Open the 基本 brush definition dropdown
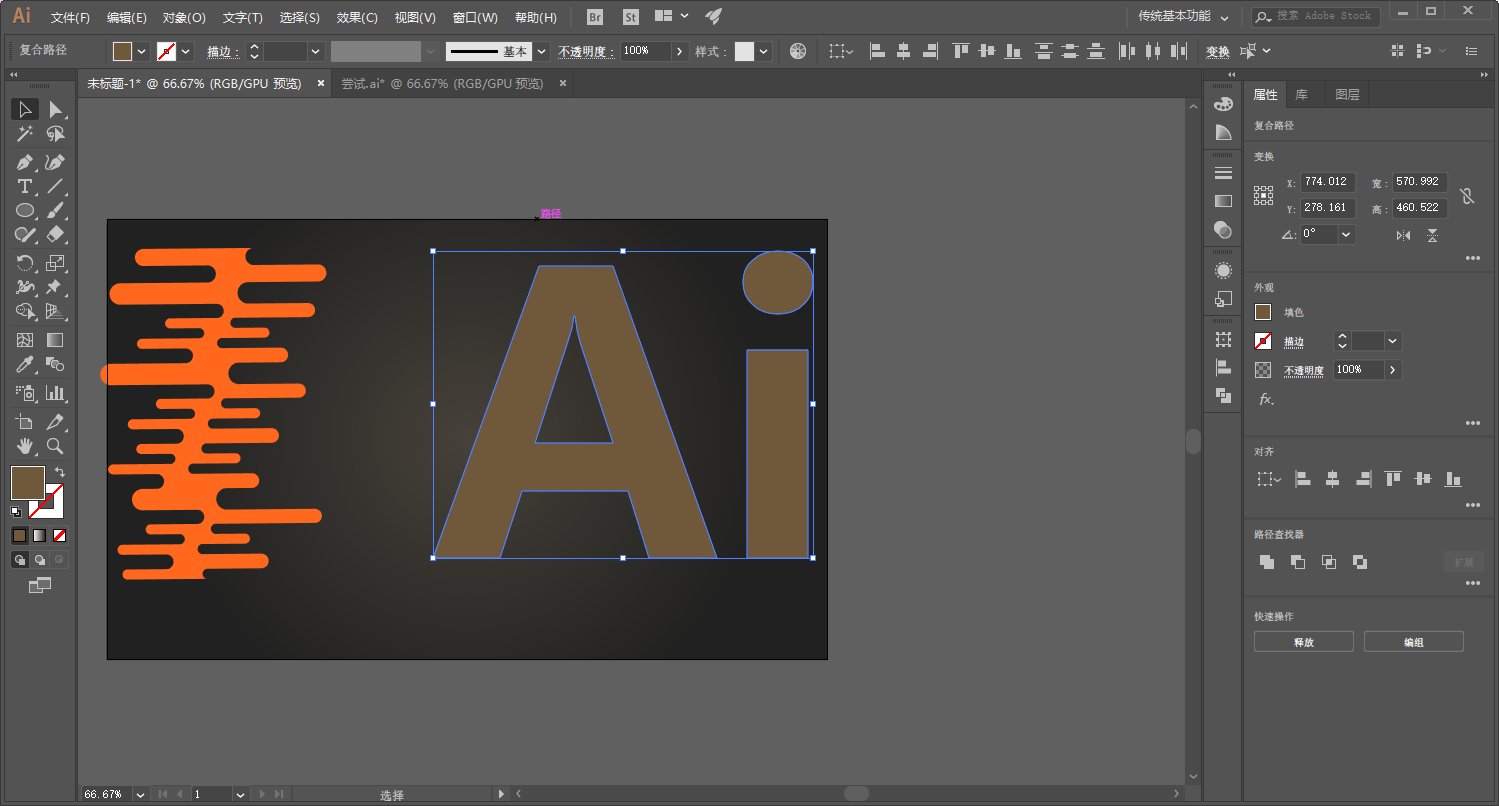Viewport: 1499px width, 806px height. pyautogui.click(x=542, y=51)
